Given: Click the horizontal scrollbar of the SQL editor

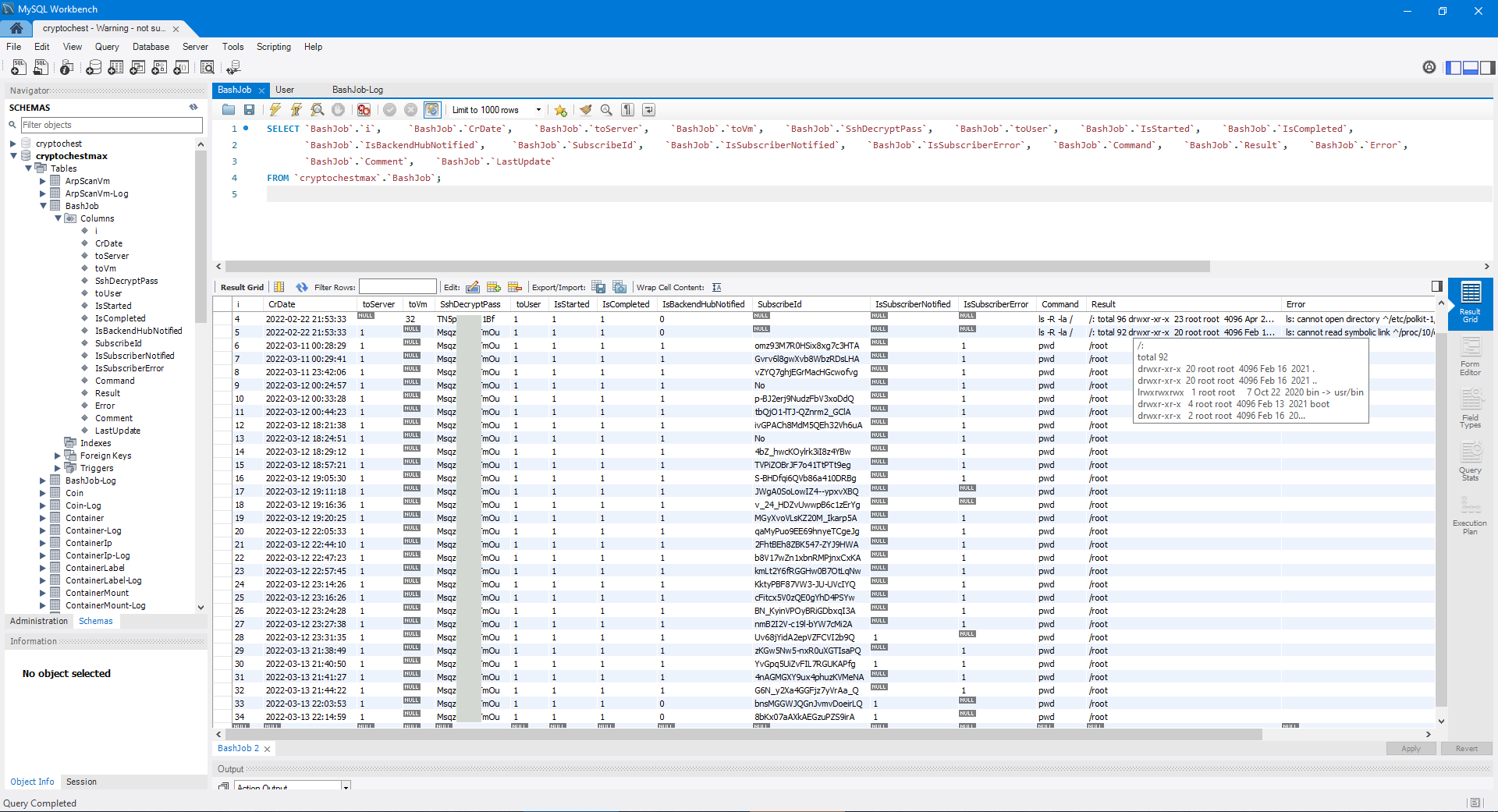Looking at the screenshot, I should pos(718,266).
